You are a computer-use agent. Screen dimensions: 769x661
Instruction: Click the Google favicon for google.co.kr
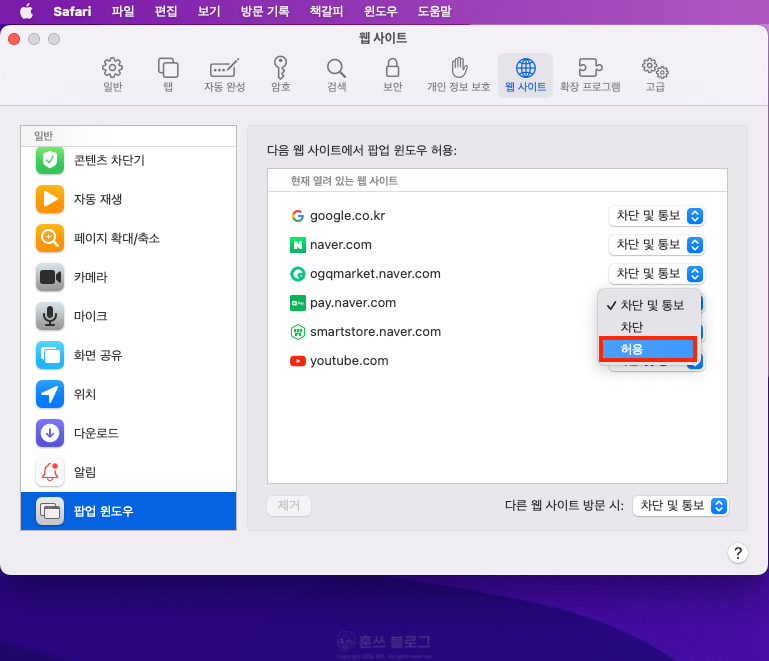point(298,216)
